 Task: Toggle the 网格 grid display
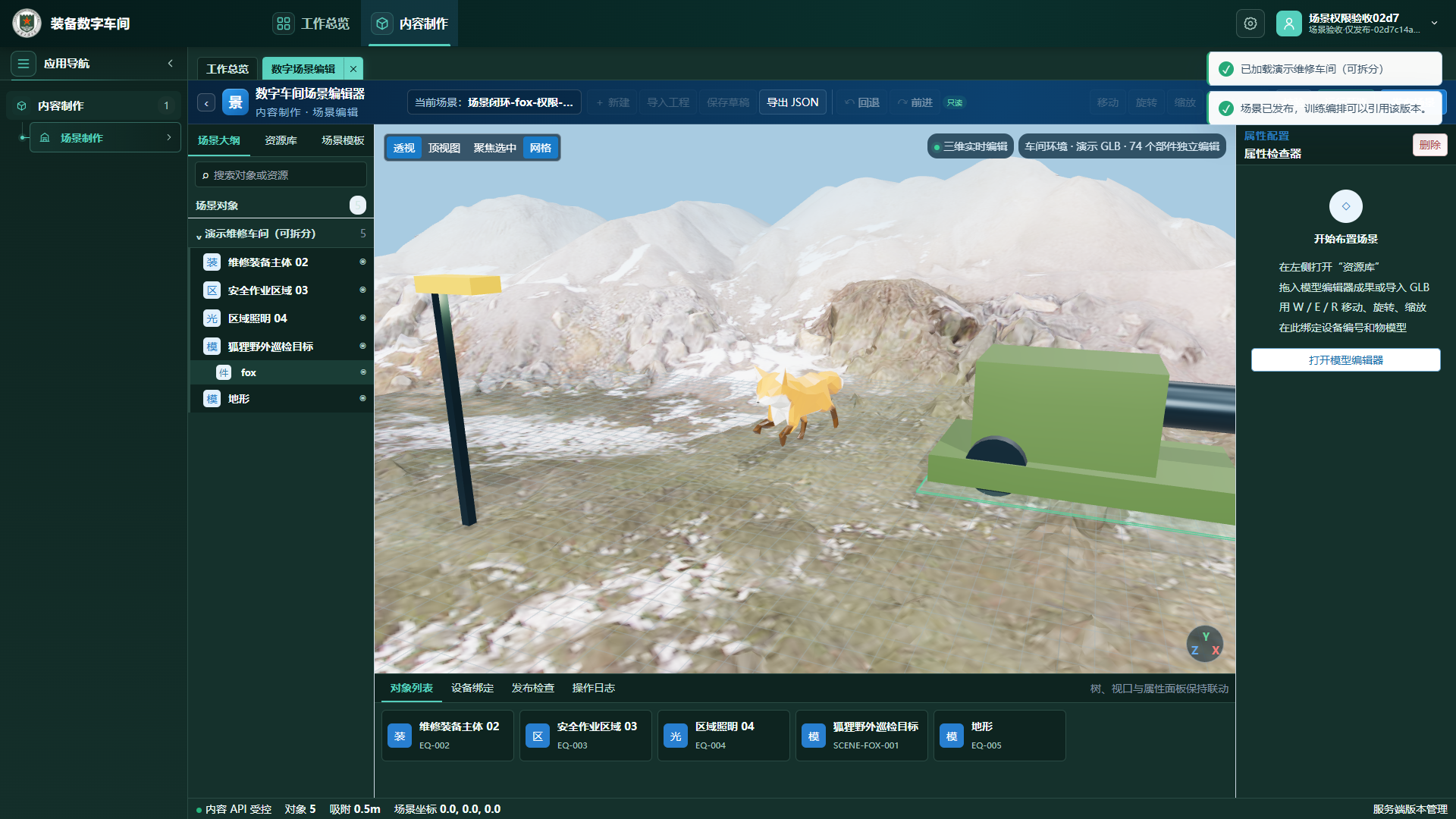[541, 148]
